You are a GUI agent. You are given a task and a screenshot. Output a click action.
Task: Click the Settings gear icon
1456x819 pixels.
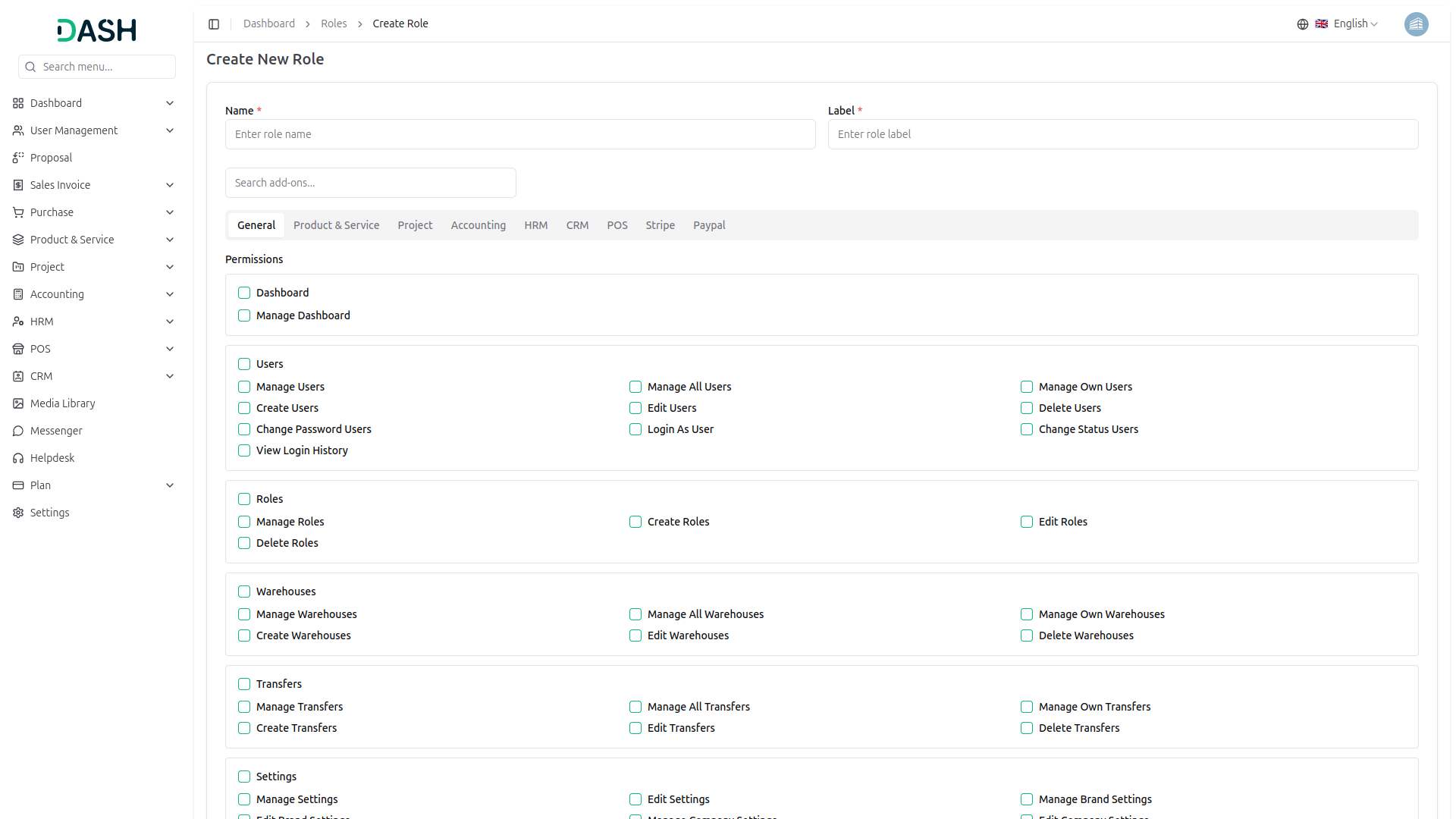pyautogui.click(x=18, y=513)
